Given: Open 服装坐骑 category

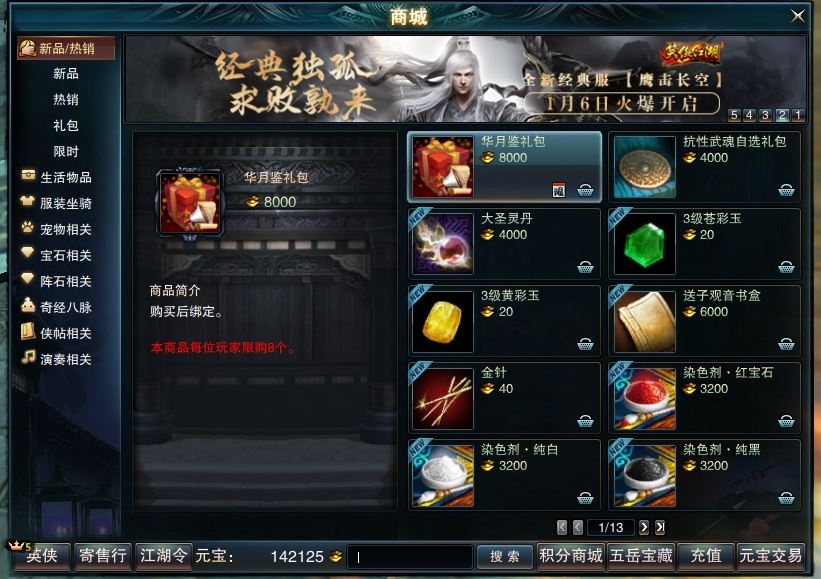Looking at the screenshot, I should click(x=57, y=203).
